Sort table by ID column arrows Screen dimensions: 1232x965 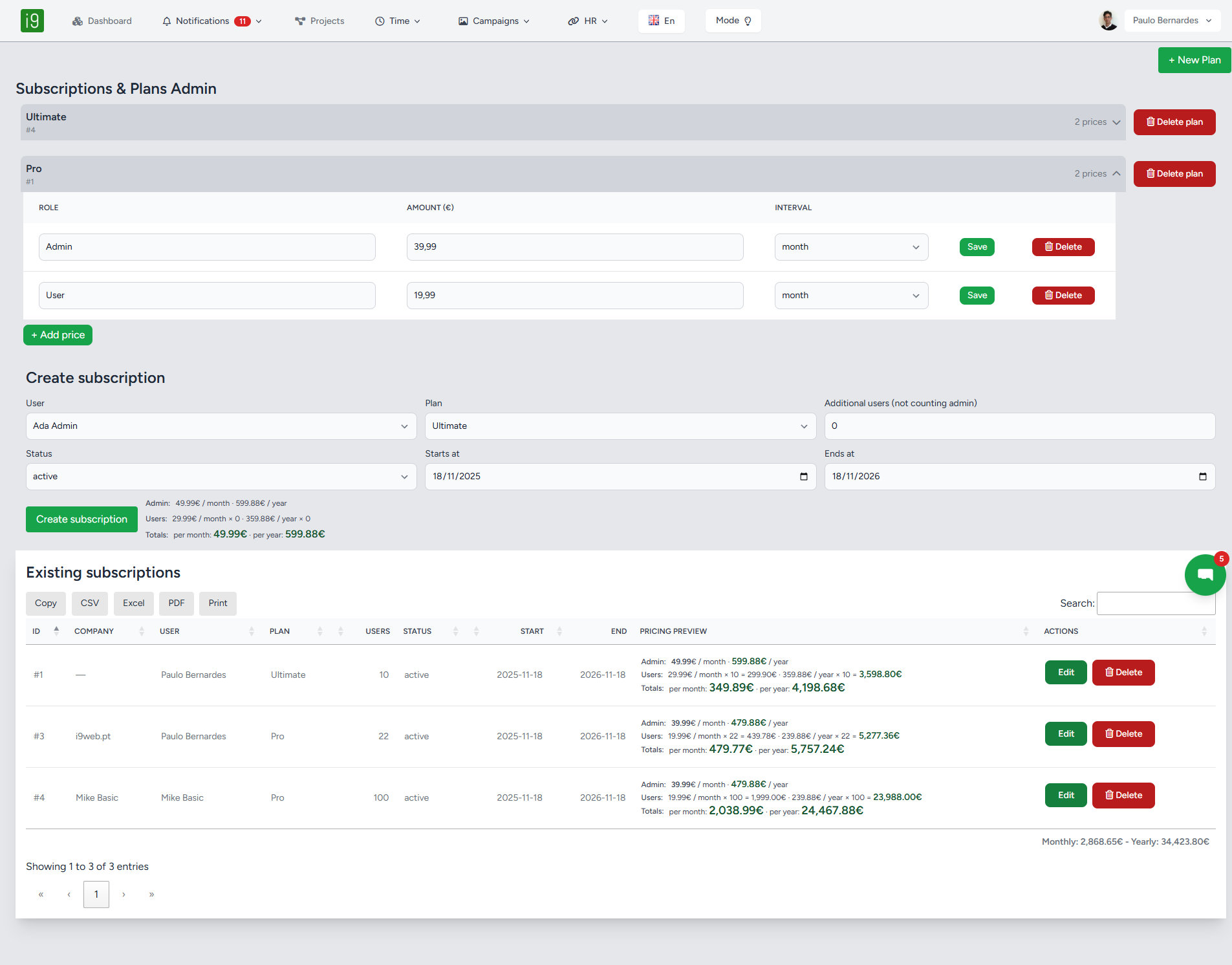[56, 631]
